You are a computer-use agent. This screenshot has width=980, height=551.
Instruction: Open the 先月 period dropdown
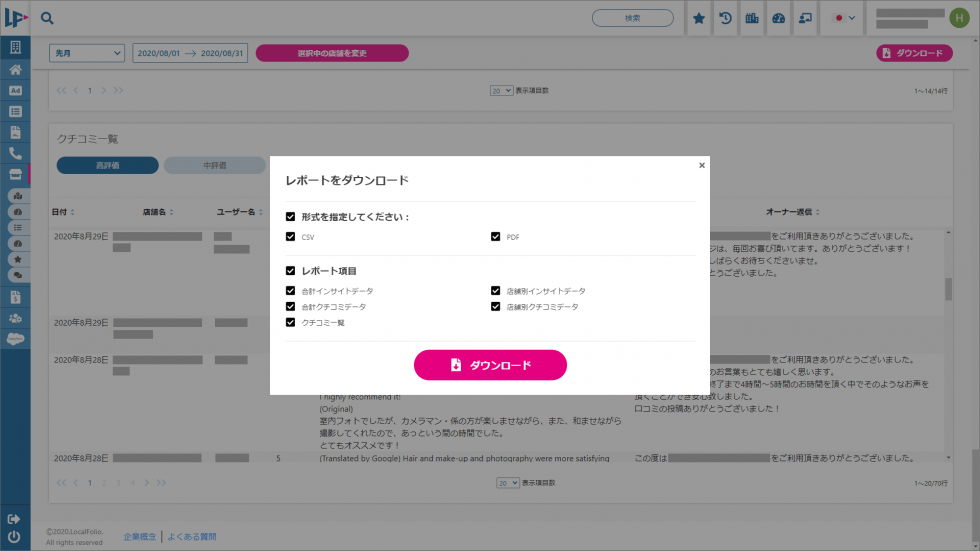coord(87,53)
